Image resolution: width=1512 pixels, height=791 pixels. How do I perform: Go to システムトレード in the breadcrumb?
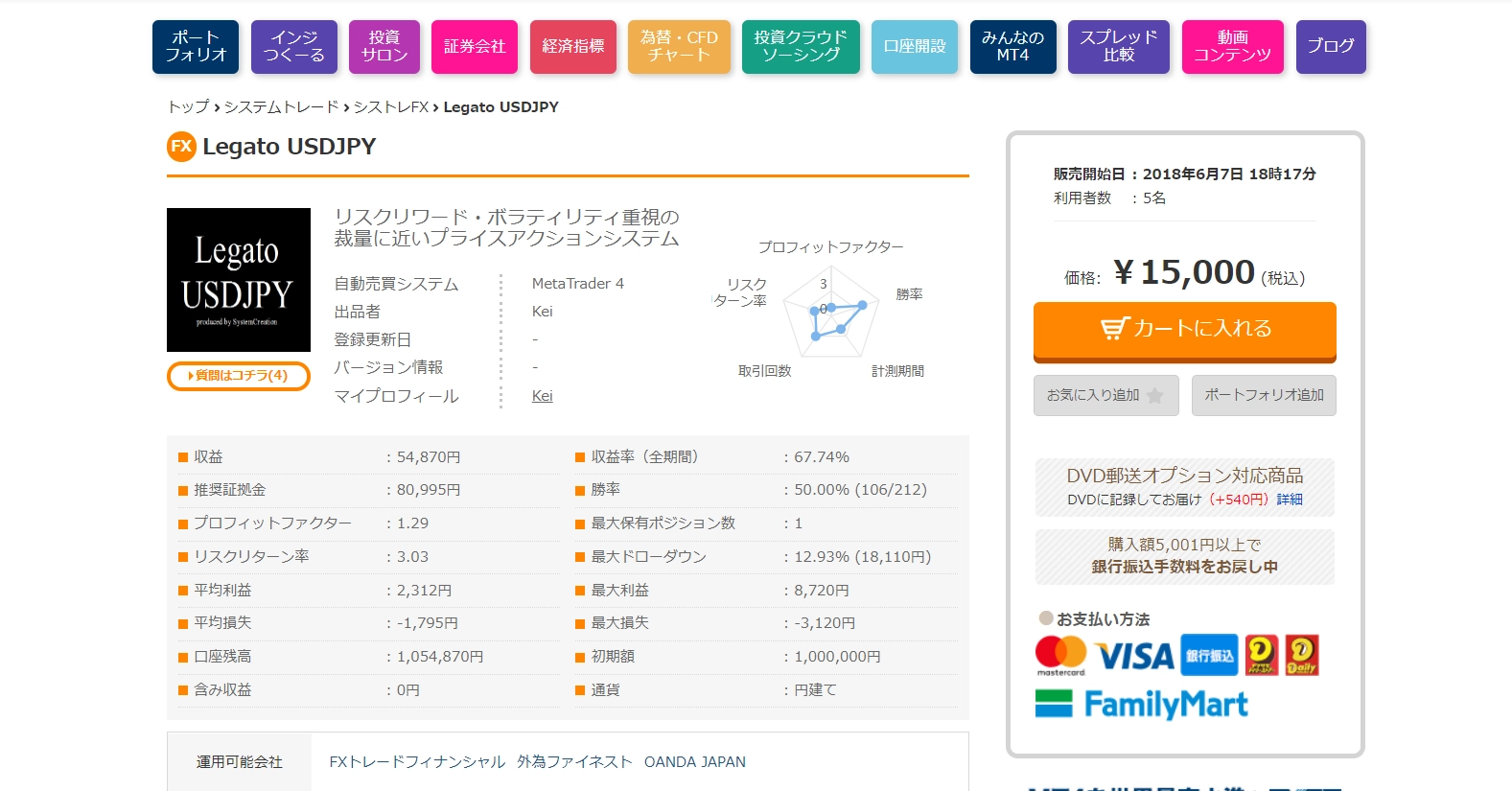(281, 107)
